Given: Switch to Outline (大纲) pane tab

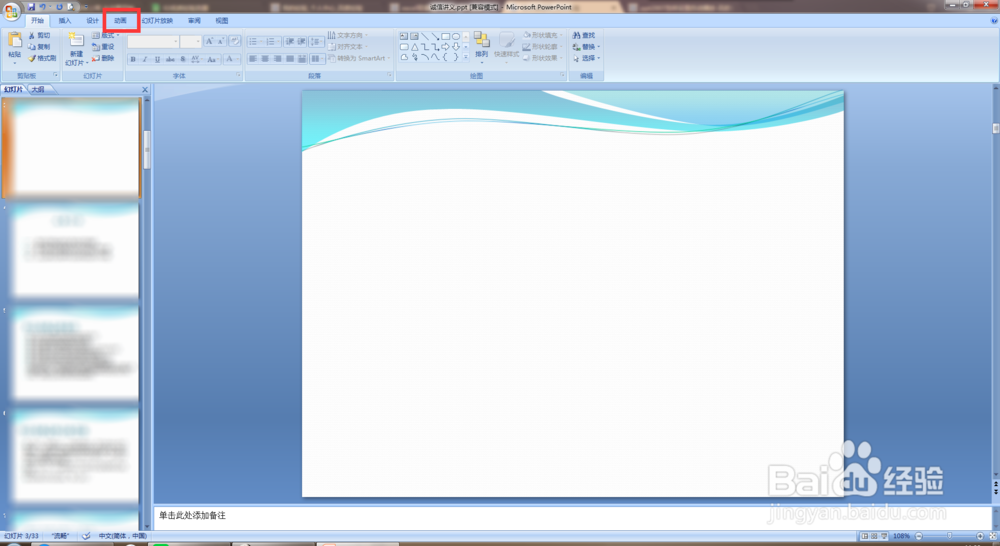Looking at the screenshot, I should pyautogui.click(x=38, y=89).
